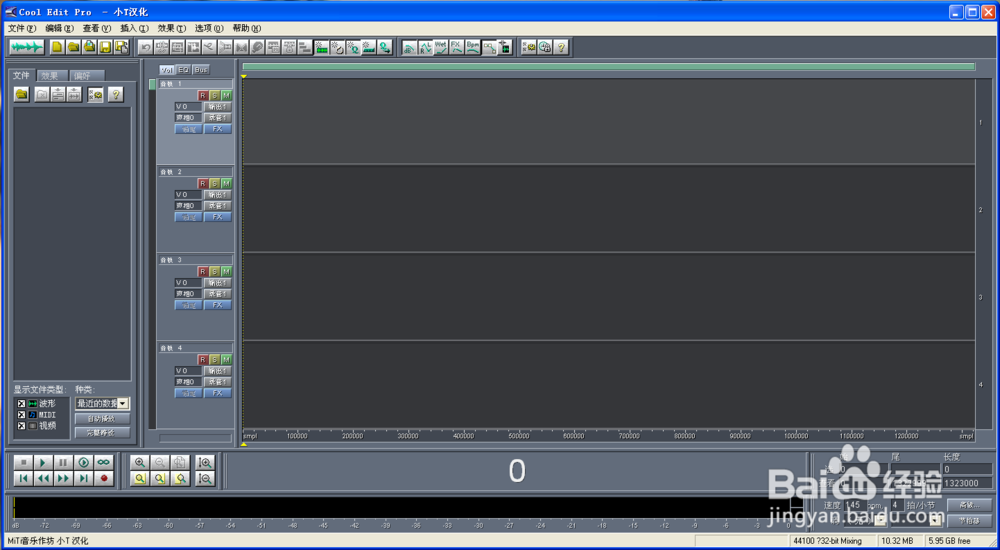Click the full zoom out document icon

click(180, 463)
